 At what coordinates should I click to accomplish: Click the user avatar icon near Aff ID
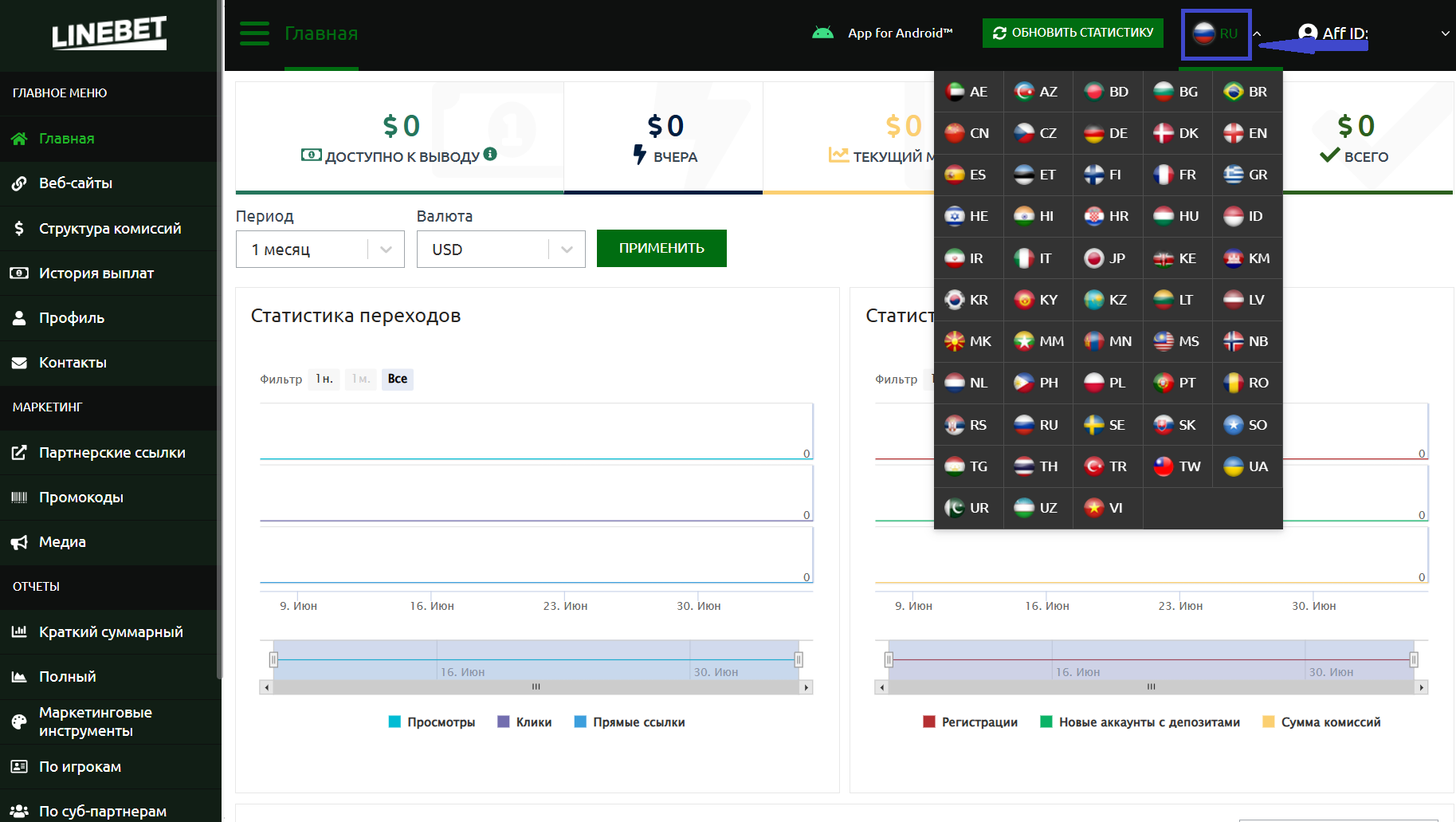pos(1307,33)
